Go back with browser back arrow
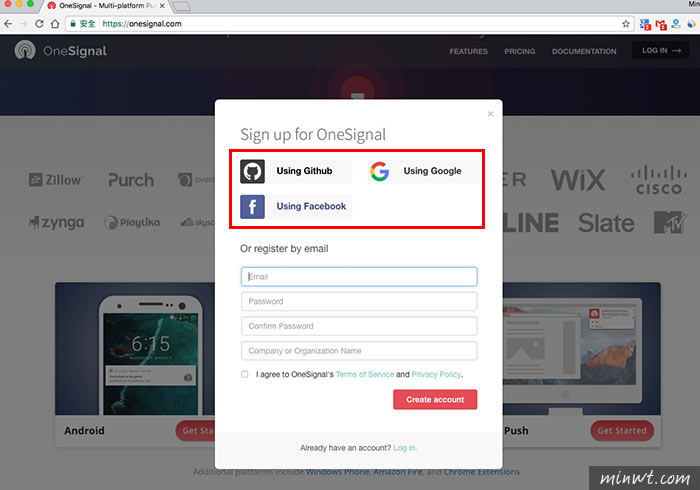700x490 pixels. click(x=8, y=24)
